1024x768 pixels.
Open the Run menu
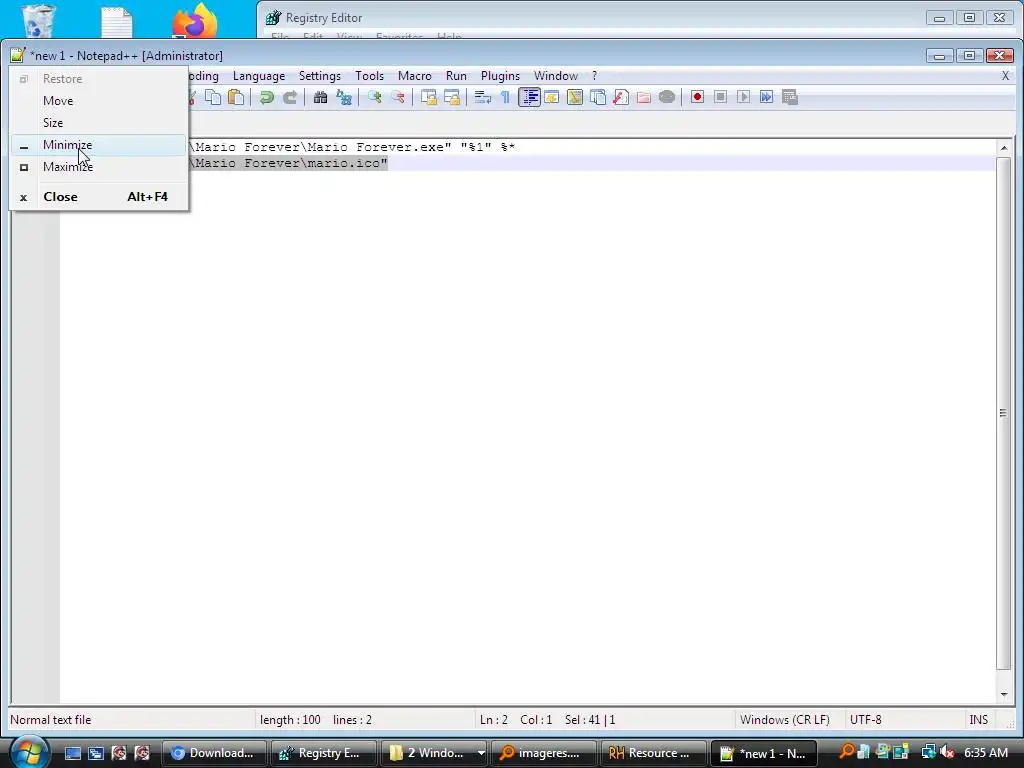pyautogui.click(x=456, y=76)
